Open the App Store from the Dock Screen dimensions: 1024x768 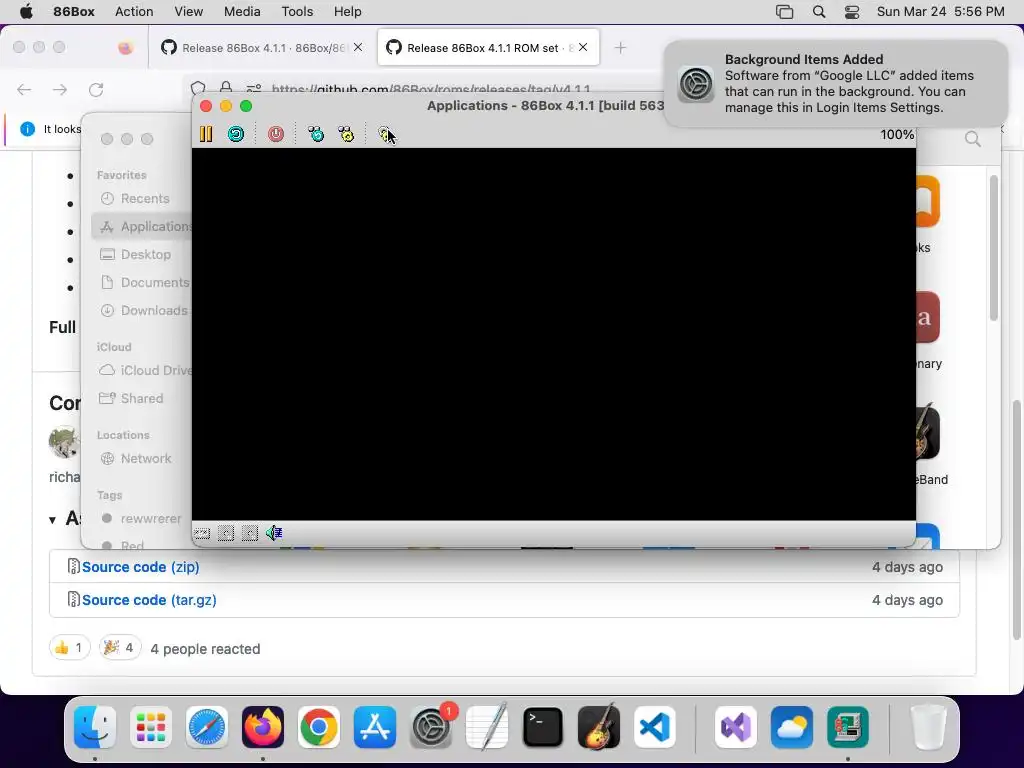[375, 727]
